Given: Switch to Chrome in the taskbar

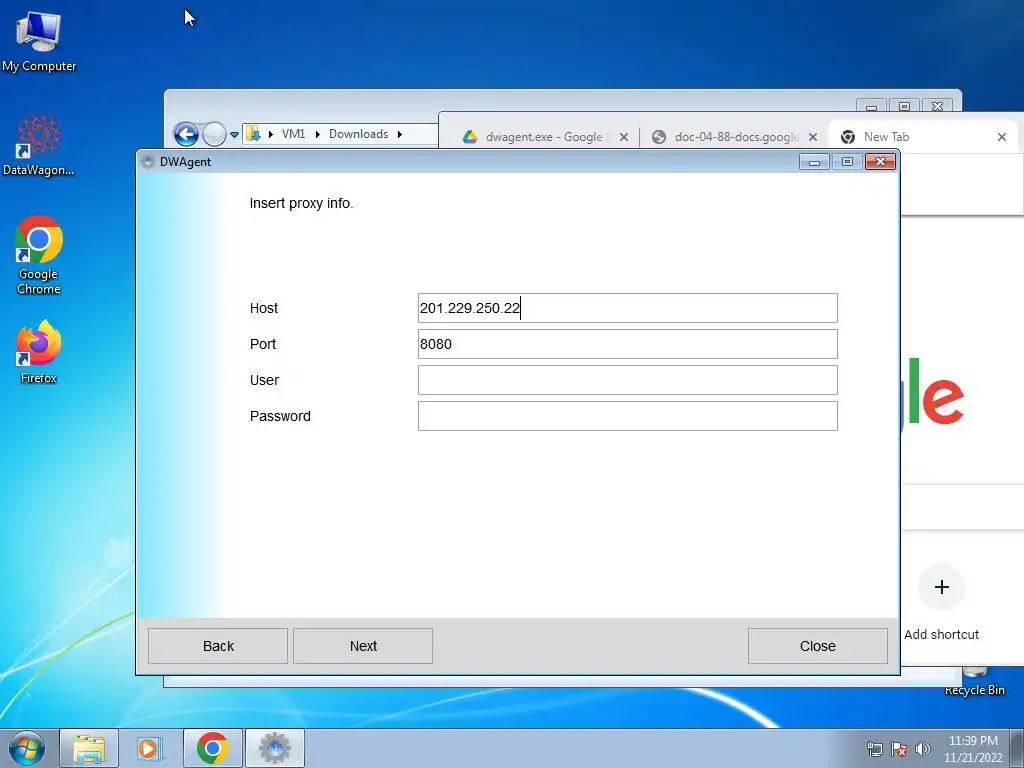Looking at the screenshot, I should (x=213, y=748).
